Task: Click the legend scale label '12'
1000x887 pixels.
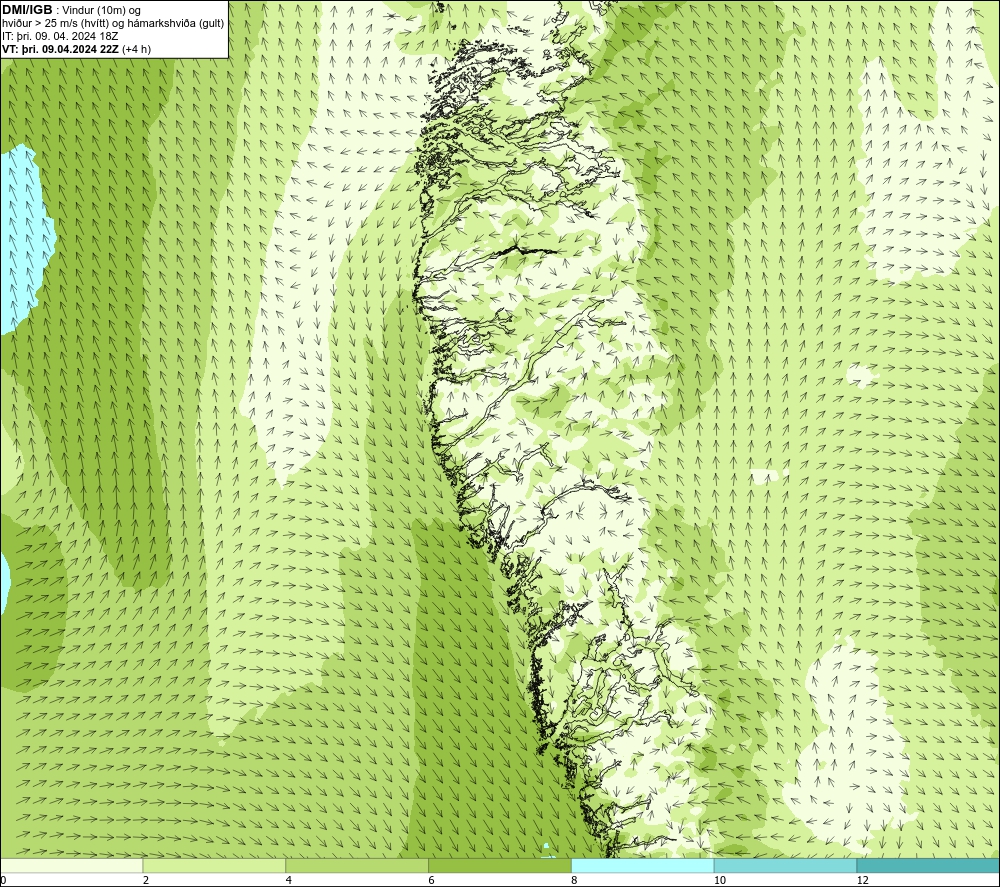Action: coord(863,880)
